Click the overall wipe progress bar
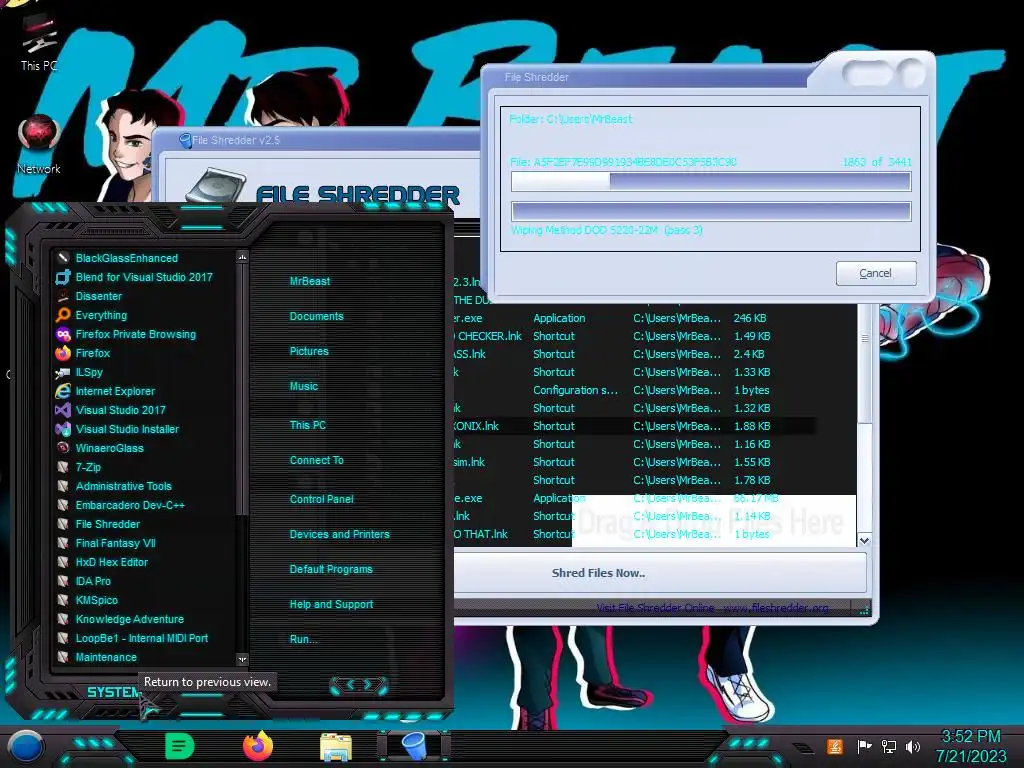This screenshot has height=768, width=1024. pyautogui.click(x=711, y=211)
